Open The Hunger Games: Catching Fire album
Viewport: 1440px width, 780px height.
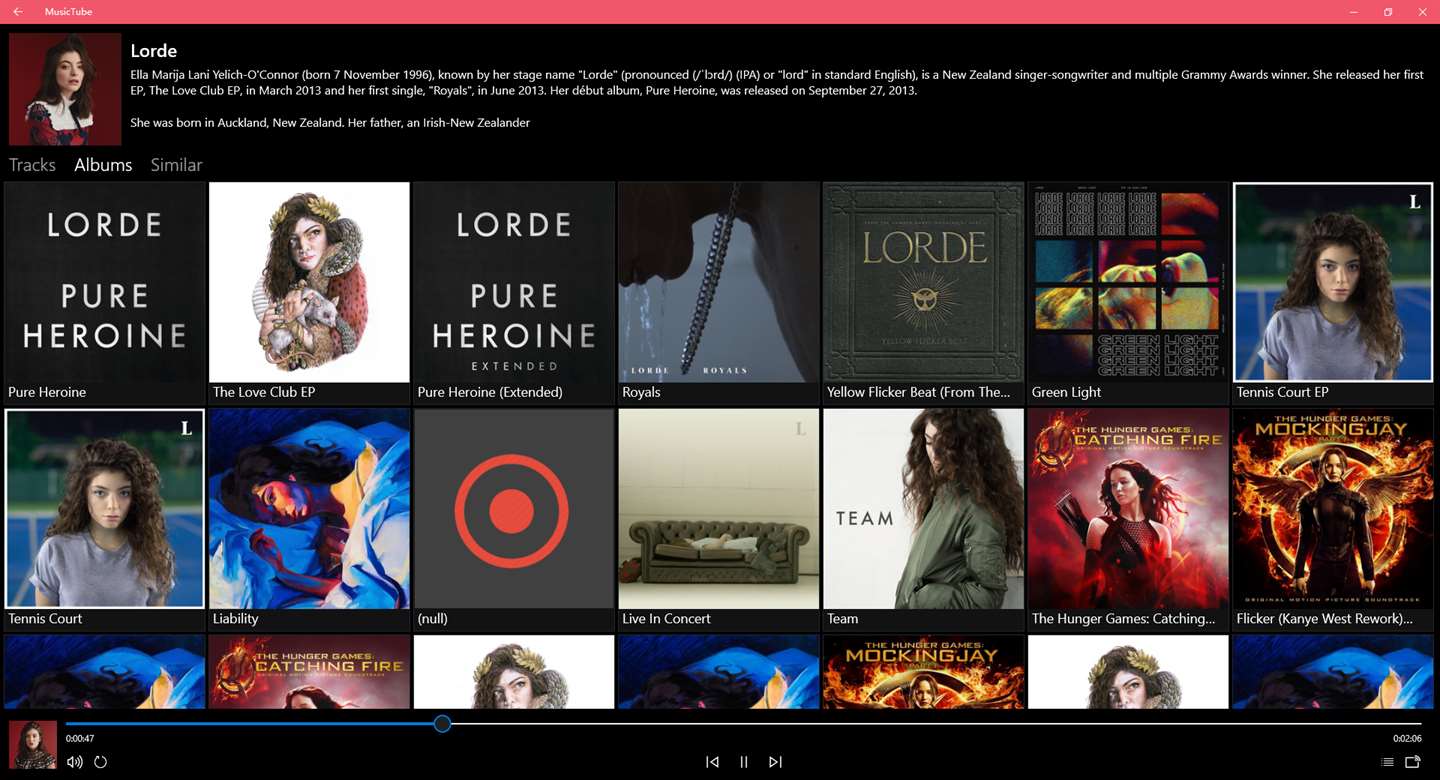pos(1128,519)
